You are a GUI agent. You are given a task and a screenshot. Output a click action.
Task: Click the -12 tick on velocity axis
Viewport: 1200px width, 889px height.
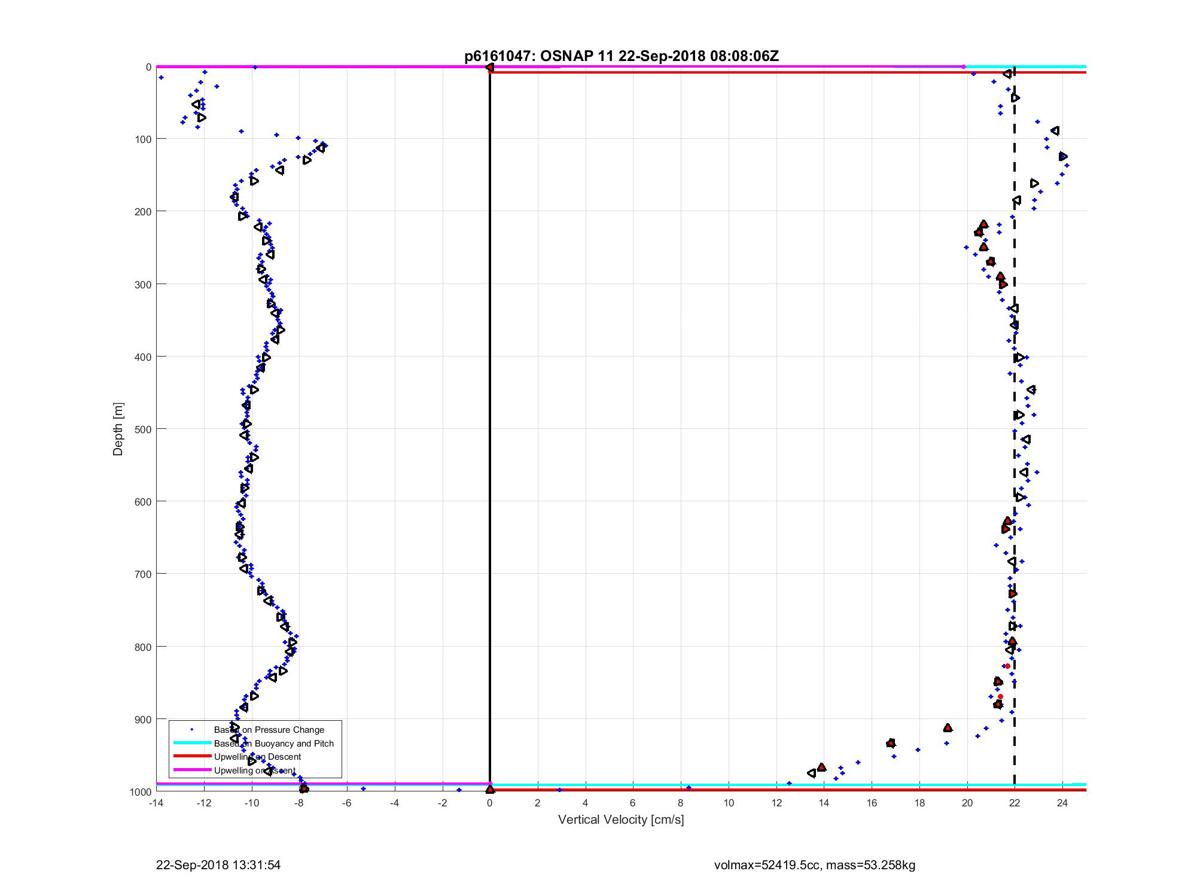click(204, 803)
